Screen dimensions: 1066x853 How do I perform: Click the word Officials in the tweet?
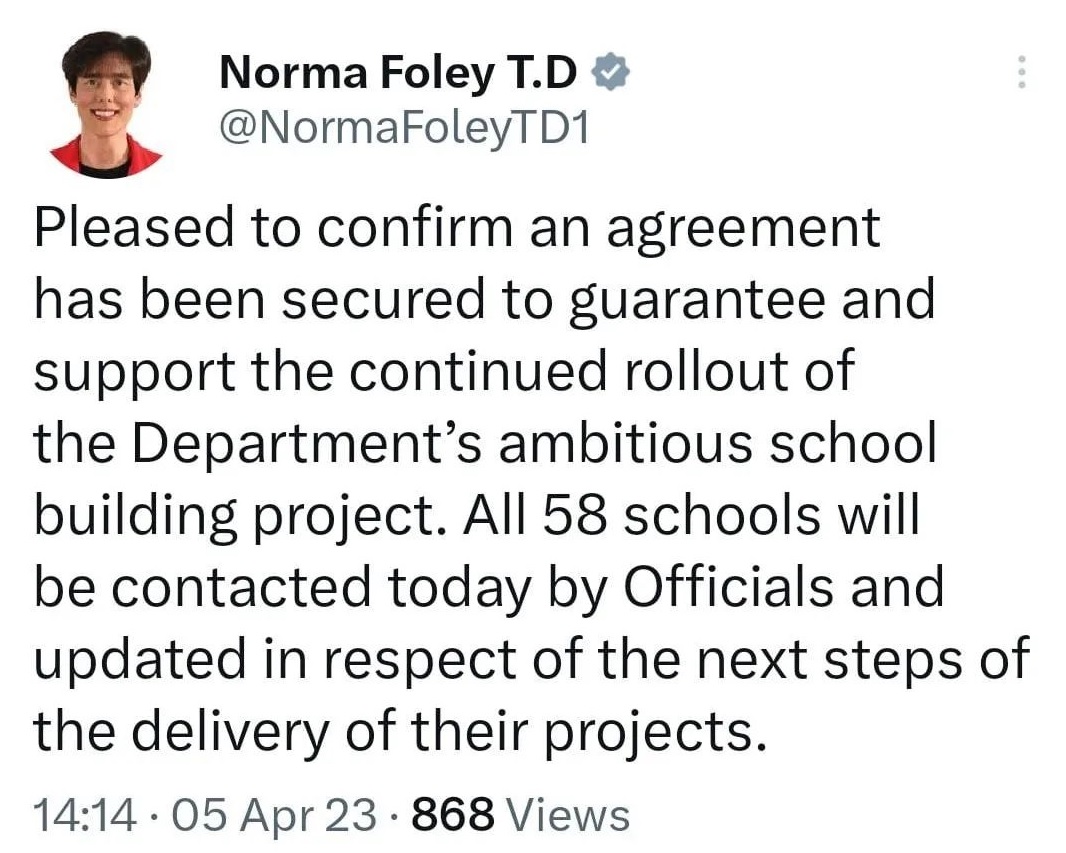(727, 587)
